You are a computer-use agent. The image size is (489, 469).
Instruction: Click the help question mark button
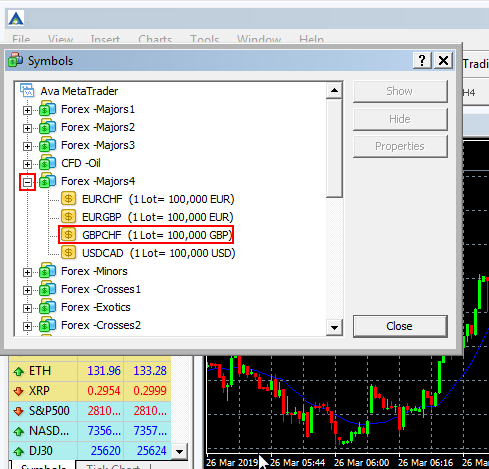tap(422, 60)
